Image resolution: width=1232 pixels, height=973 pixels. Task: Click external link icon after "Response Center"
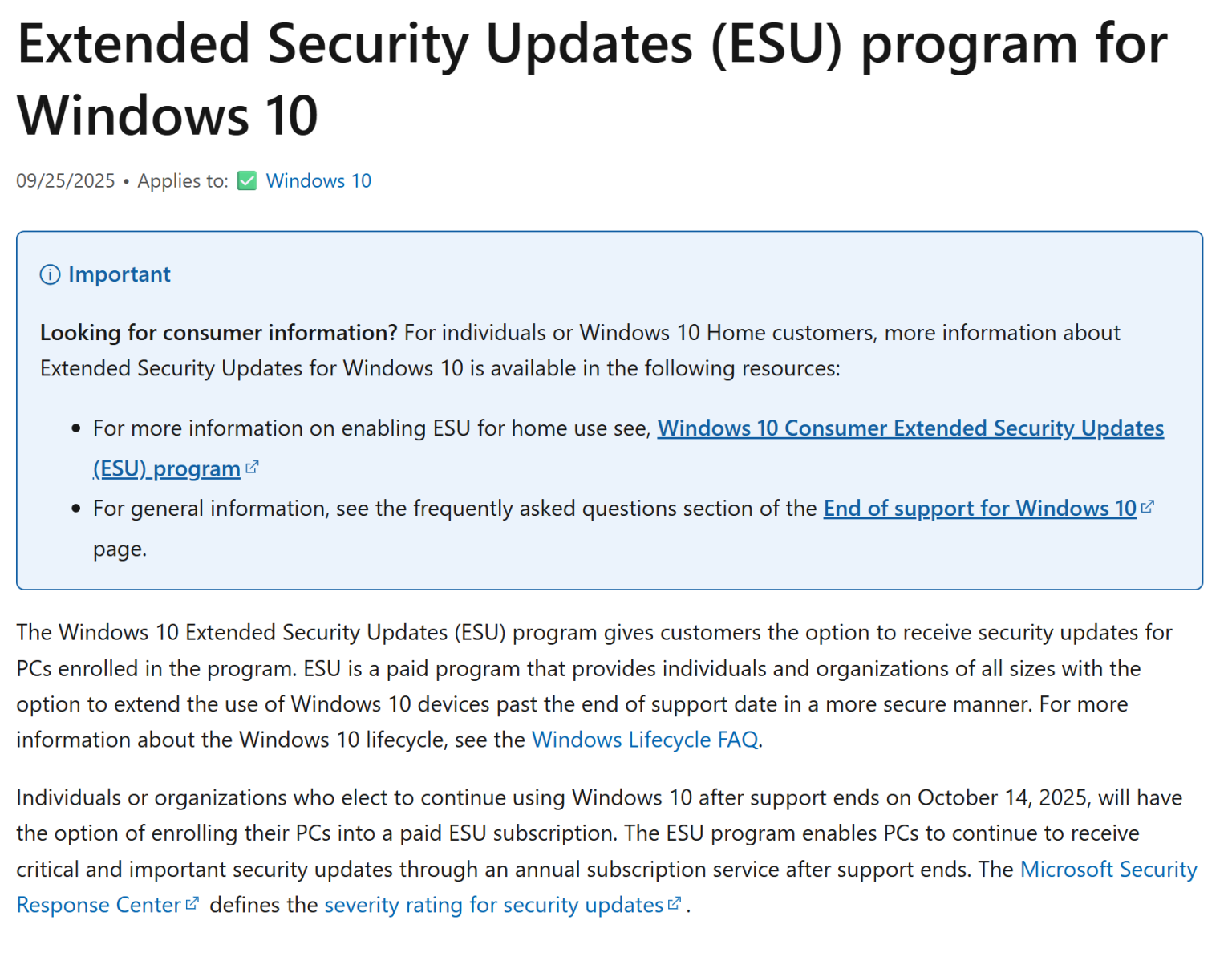(x=192, y=904)
